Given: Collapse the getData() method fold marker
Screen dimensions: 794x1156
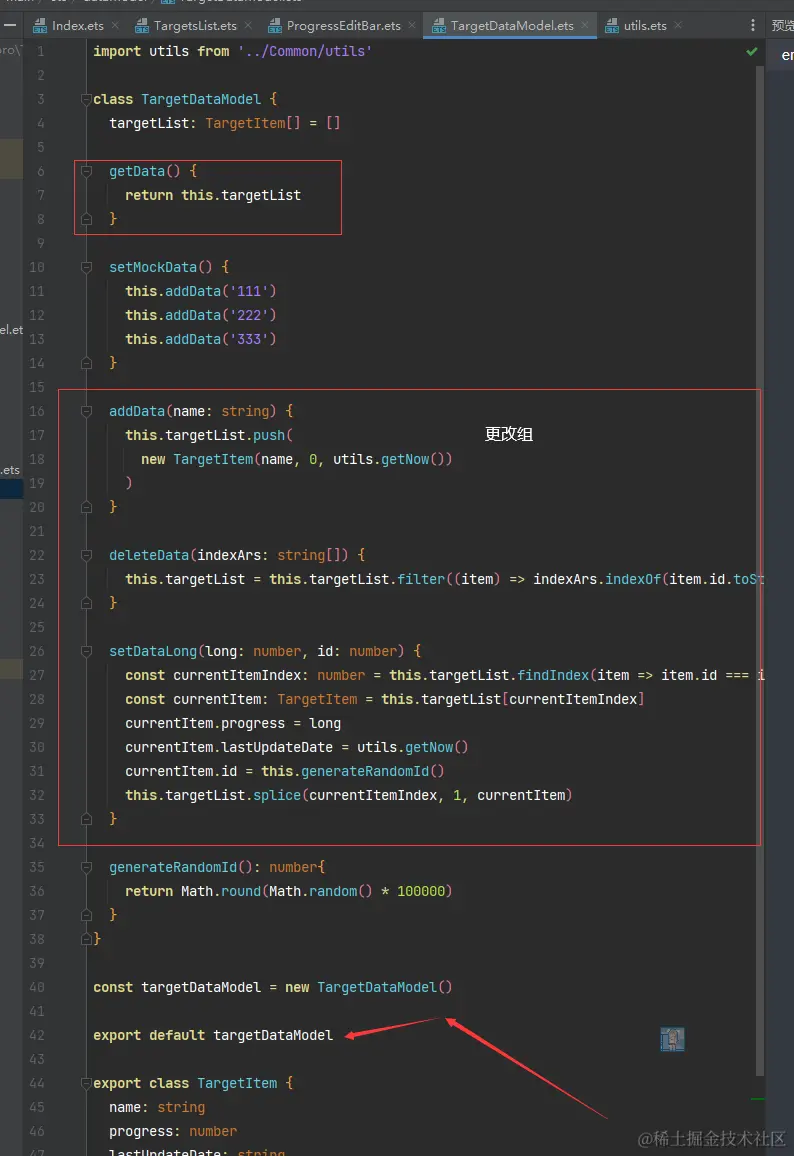Looking at the screenshot, I should [86, 171].
